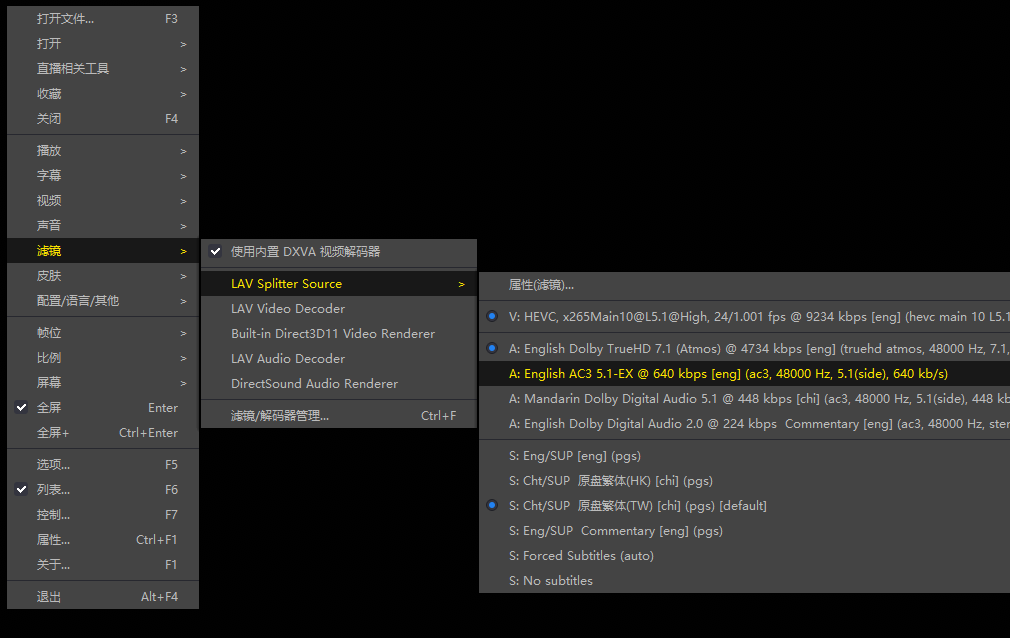Open the 比例 submenu
This screenshot has width=1010, height=638.
click(102, 358)
